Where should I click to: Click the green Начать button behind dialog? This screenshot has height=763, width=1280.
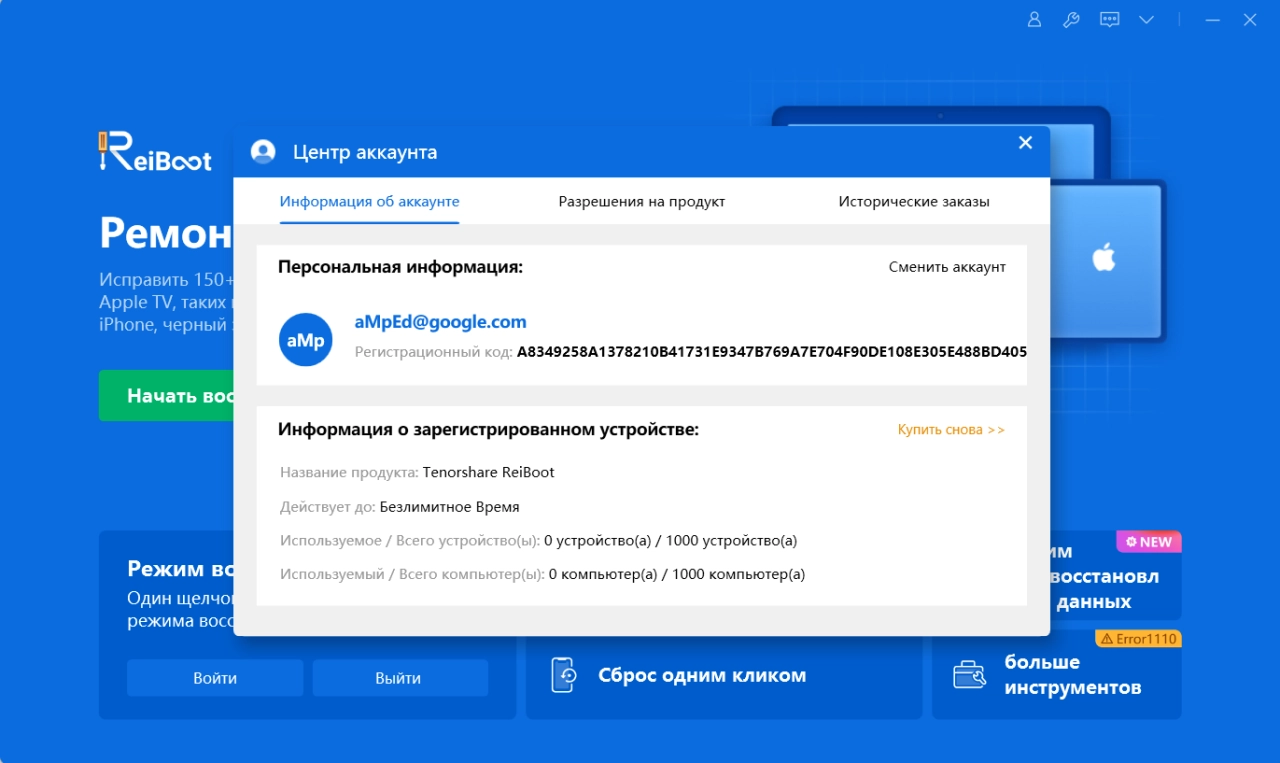(x=166, y=396)
